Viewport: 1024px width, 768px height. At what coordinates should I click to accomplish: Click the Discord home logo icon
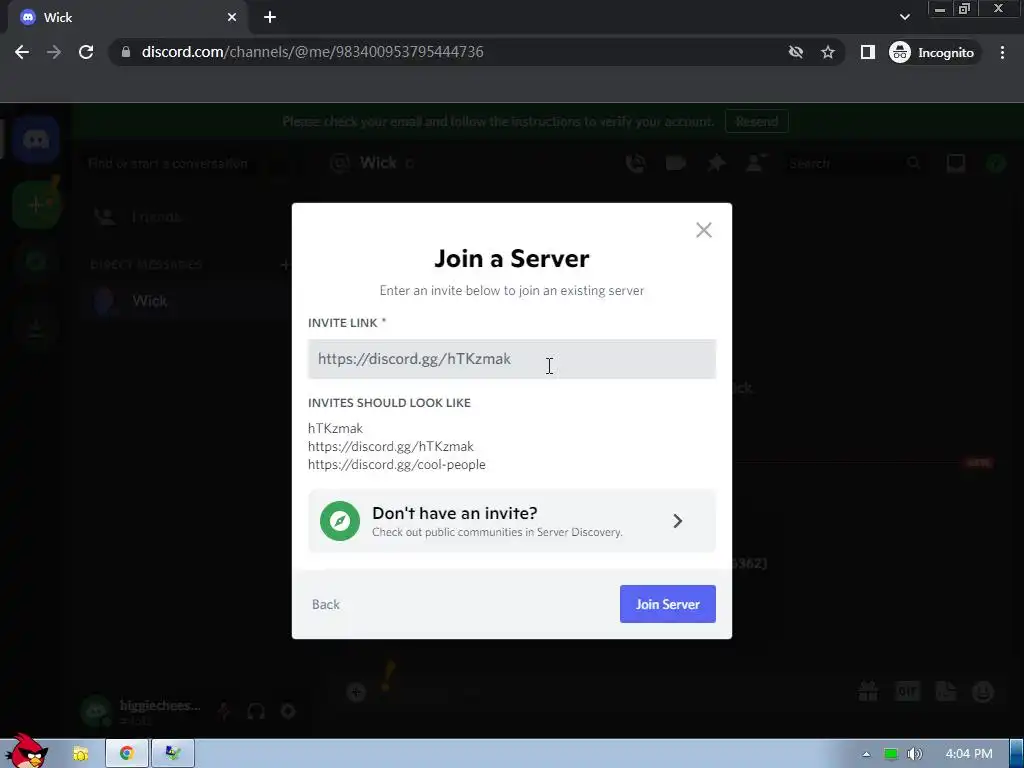click(36, 139)
